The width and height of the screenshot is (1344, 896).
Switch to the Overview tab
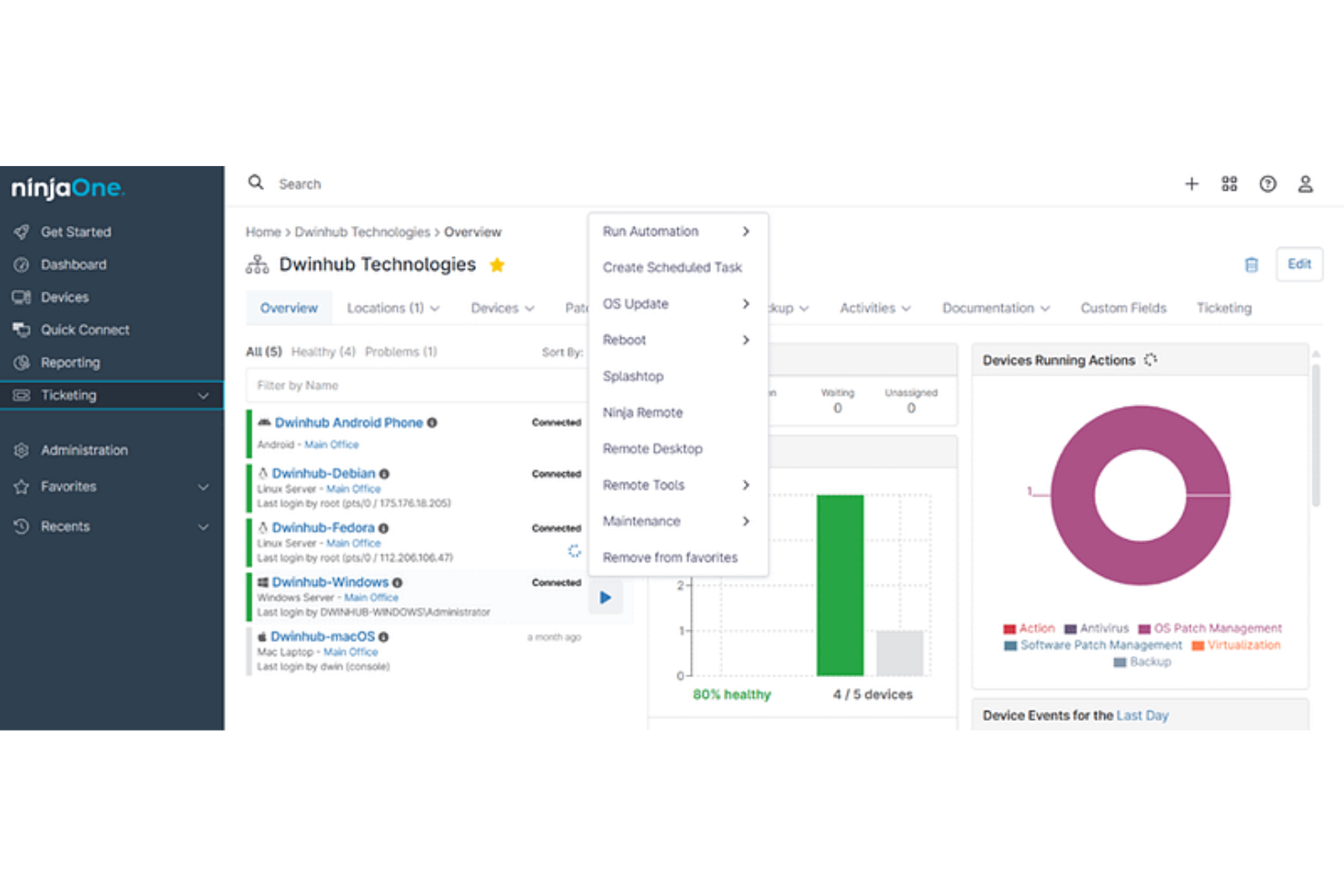click(289, 308)
